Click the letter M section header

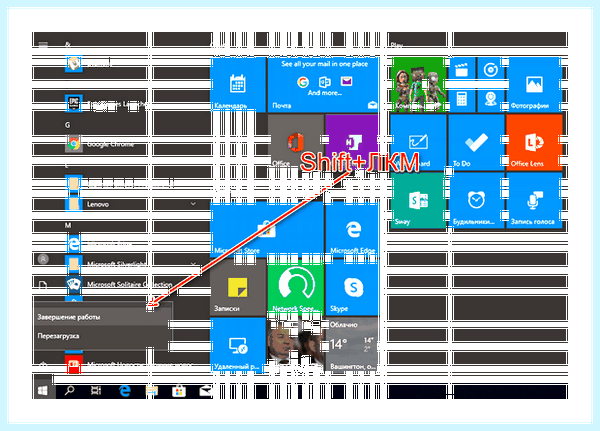68,225
